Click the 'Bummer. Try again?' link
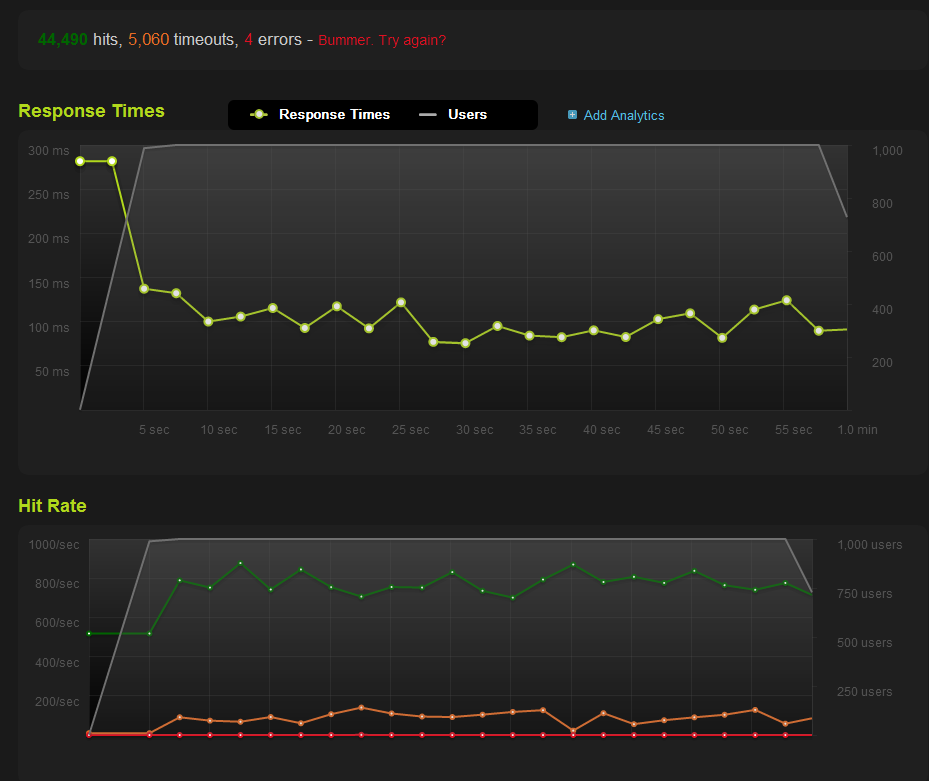Viewport: 929px width, 781px height. tap(382, 41)
